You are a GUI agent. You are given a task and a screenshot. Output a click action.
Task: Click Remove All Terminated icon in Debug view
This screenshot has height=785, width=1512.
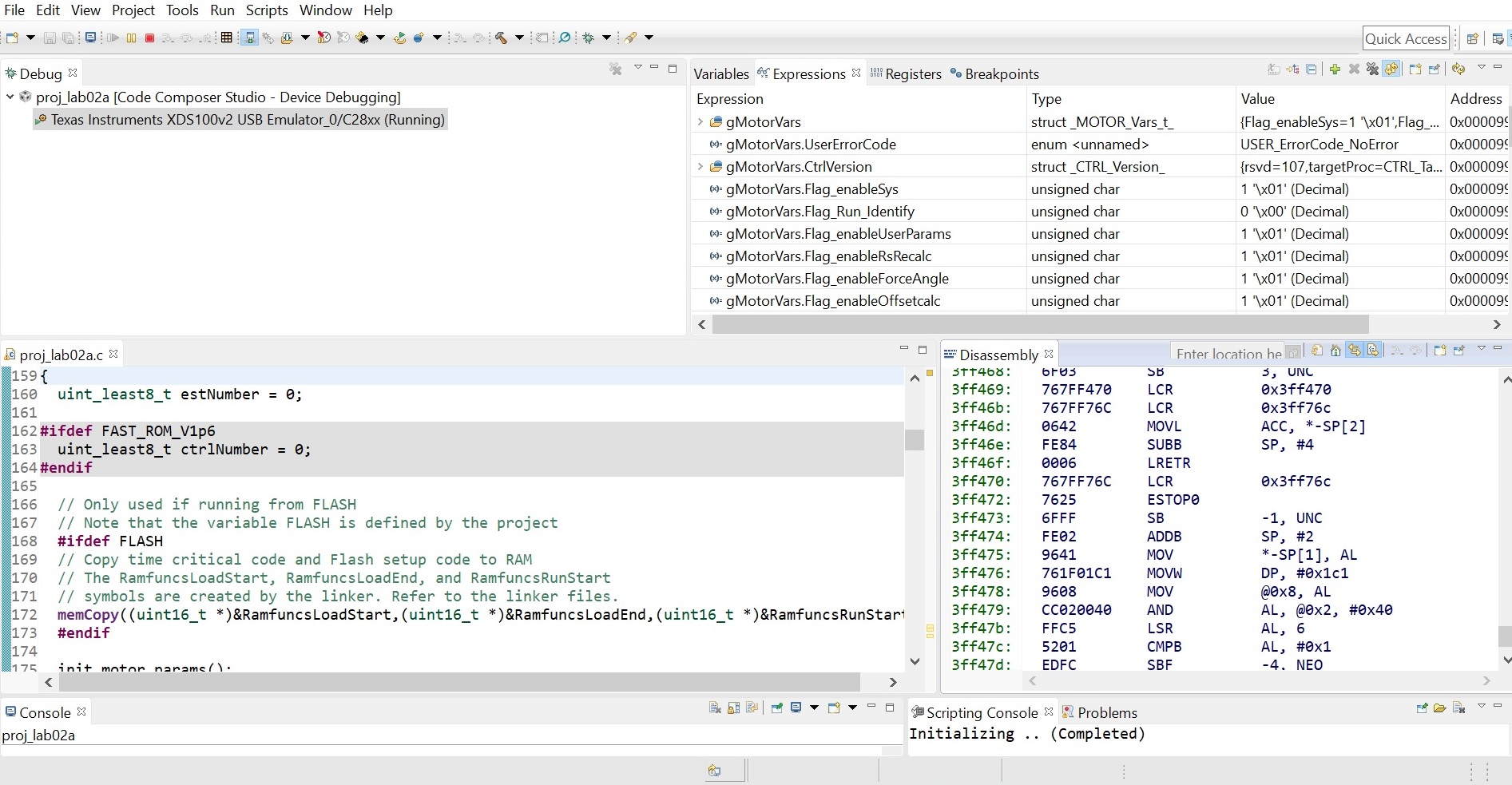[x=616, y=69]
